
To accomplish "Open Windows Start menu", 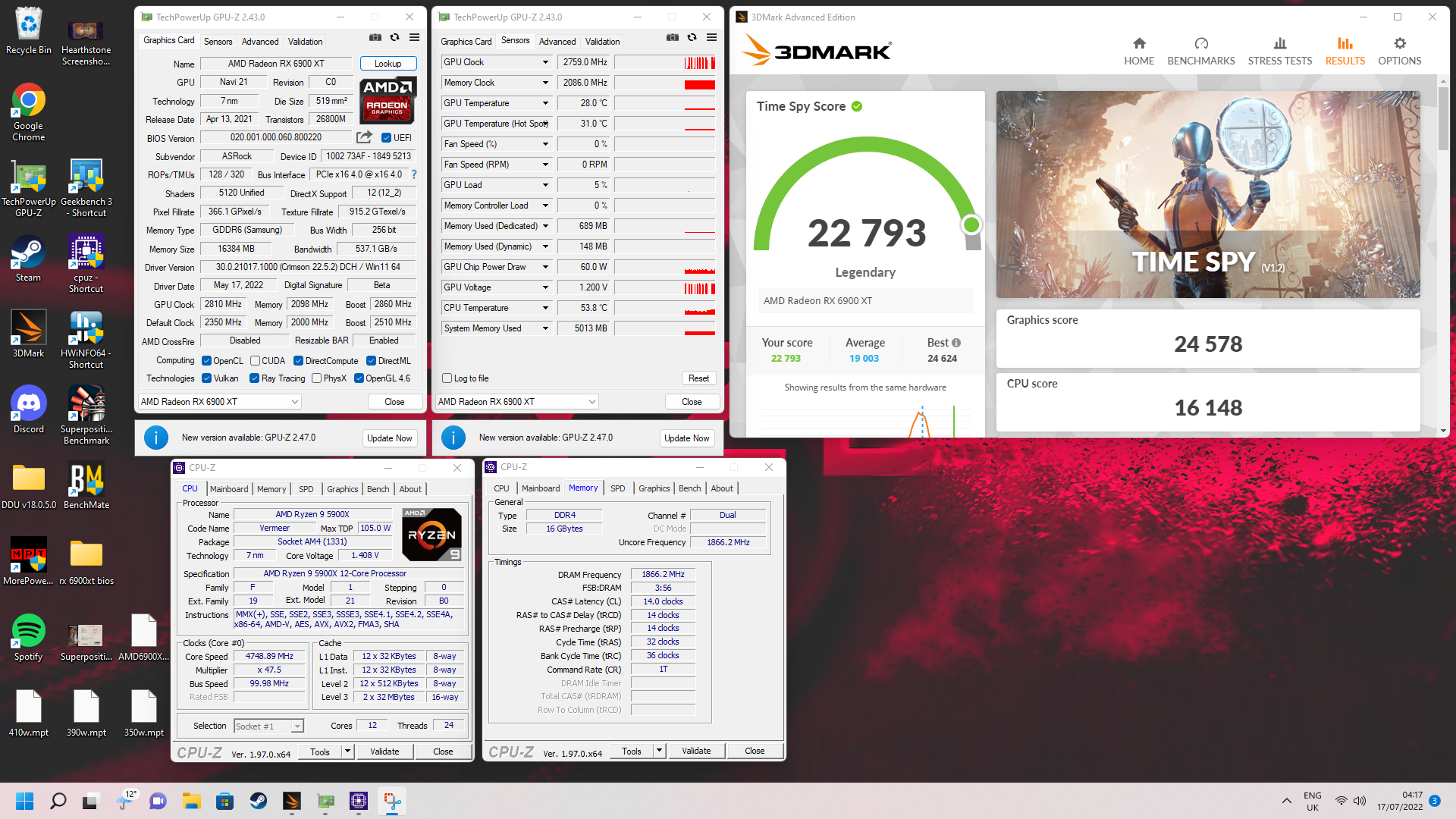I will pos(24,801).
